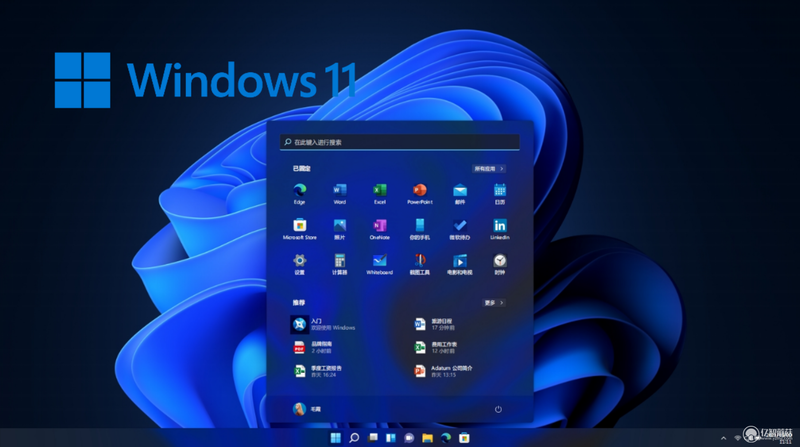Open Edge from the Start menu pinned apps
Image resolution: width=800 pixels, height=447 pixels.
[x=299, y=190]
